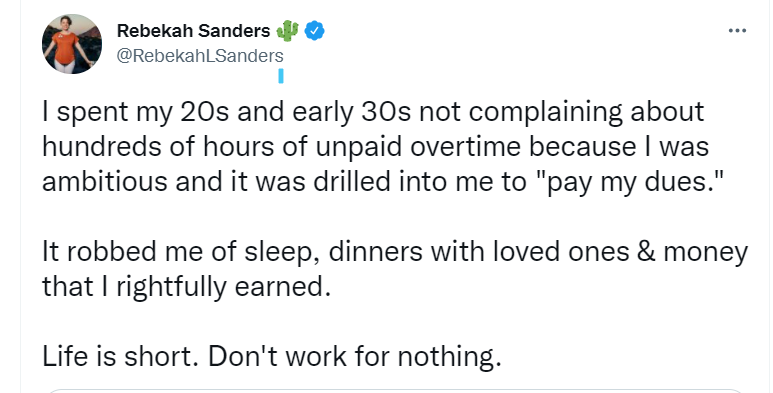The height and width of the screenshot is (393, 773).
Task: Open profile via the Rebekah Sanders display name
Action: (193, 31)
